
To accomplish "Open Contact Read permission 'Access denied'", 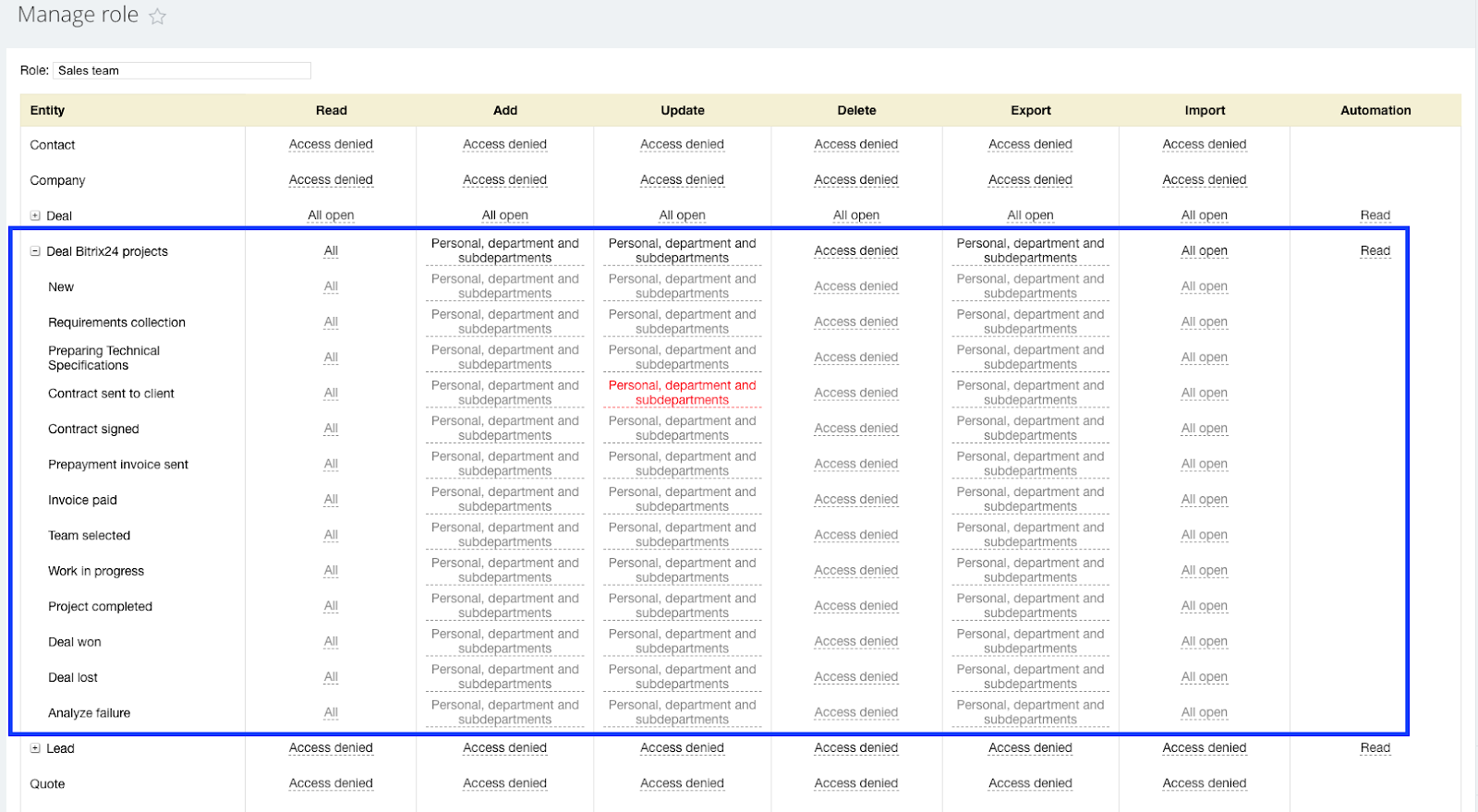I will point(331,144).
